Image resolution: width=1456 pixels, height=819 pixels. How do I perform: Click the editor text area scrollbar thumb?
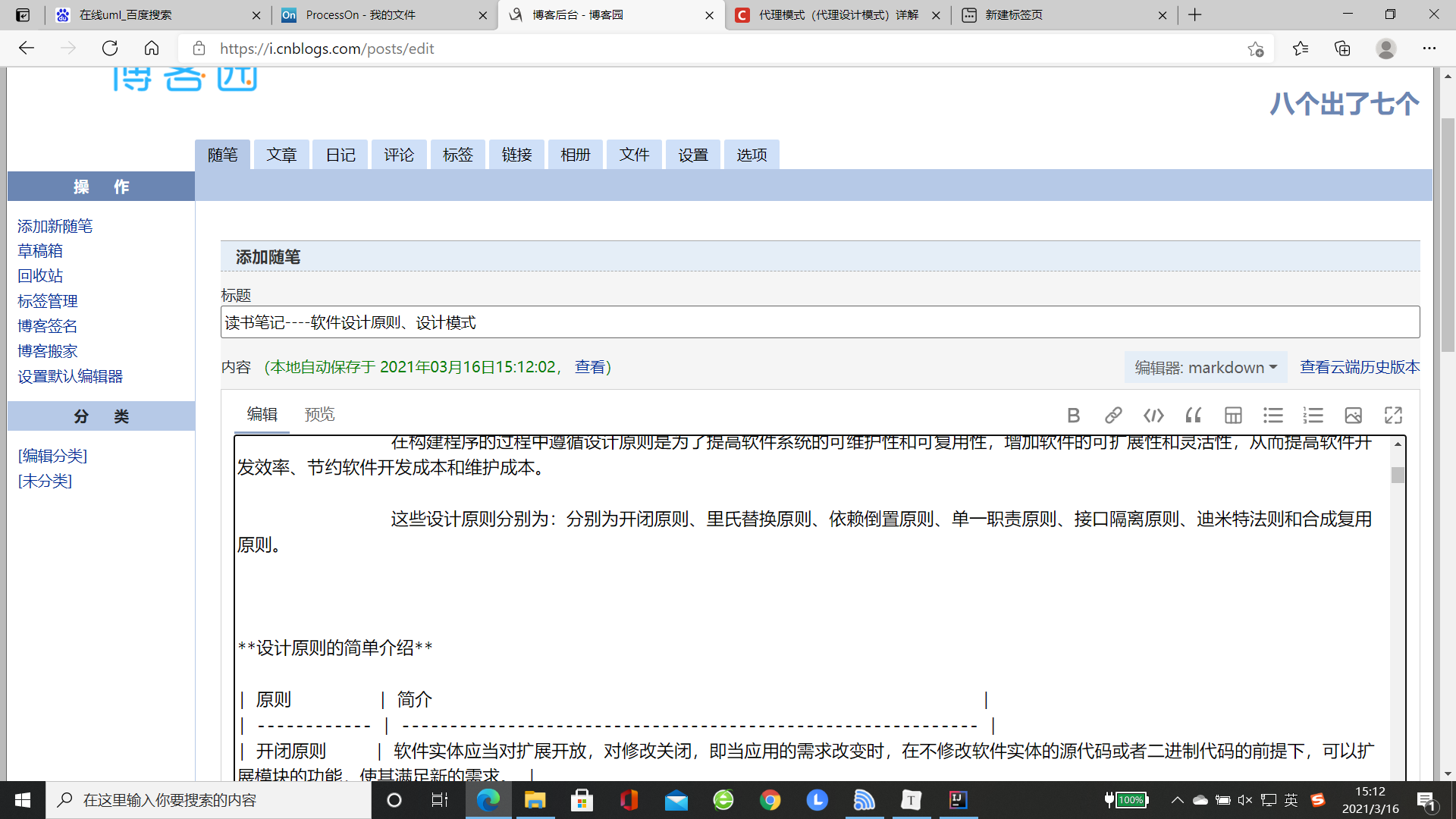tap(1398, 475)
